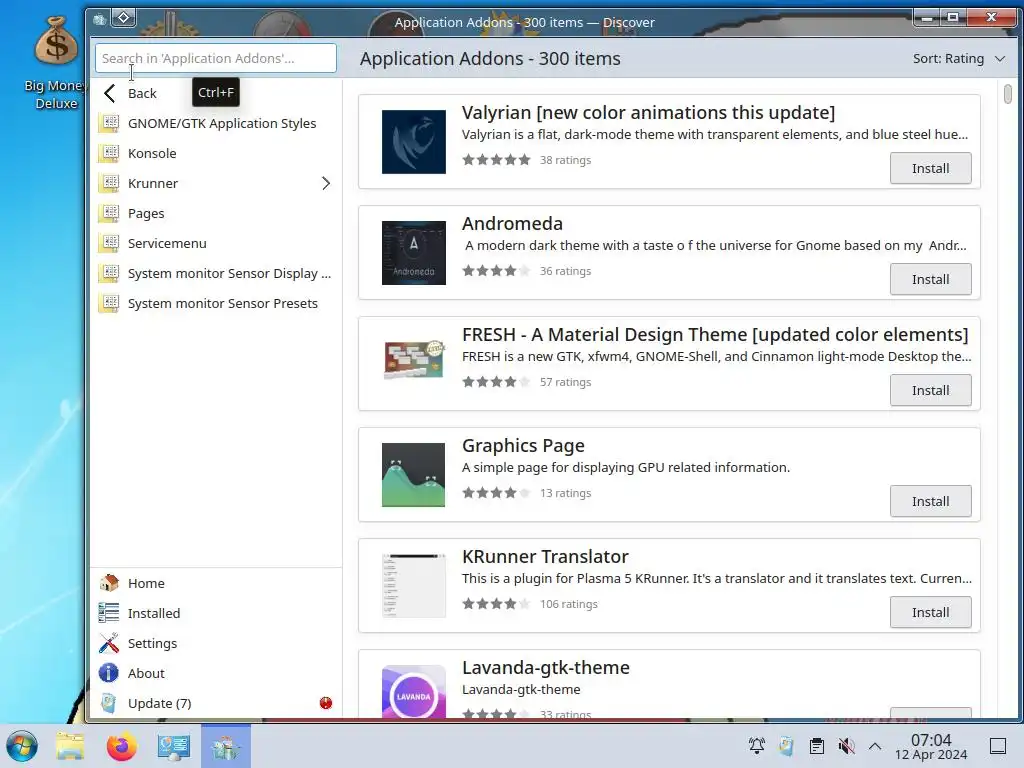
Task: Open the Start menu orb
Action: pos(22,746)
